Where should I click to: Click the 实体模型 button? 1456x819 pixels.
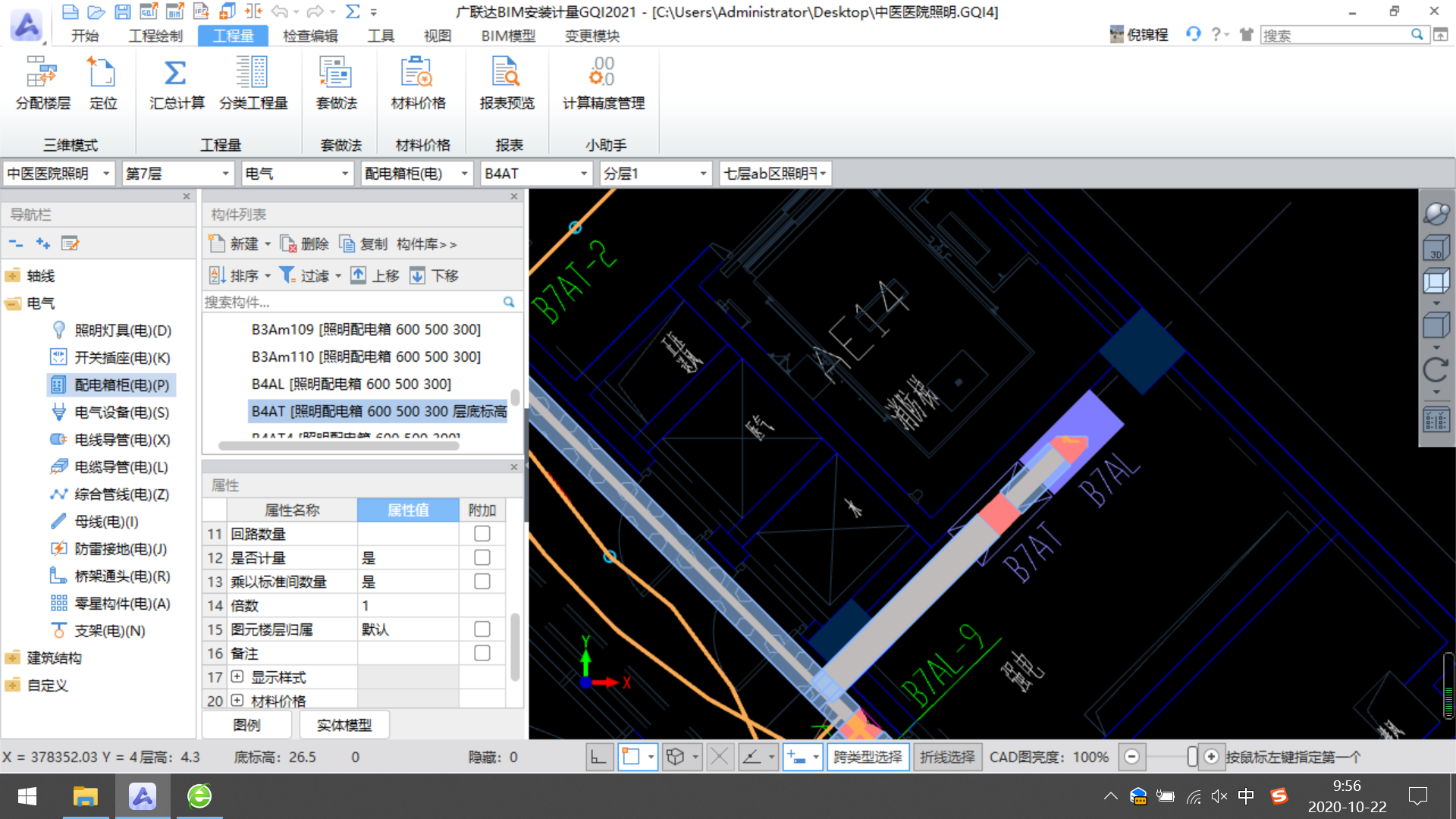(344, 725)
